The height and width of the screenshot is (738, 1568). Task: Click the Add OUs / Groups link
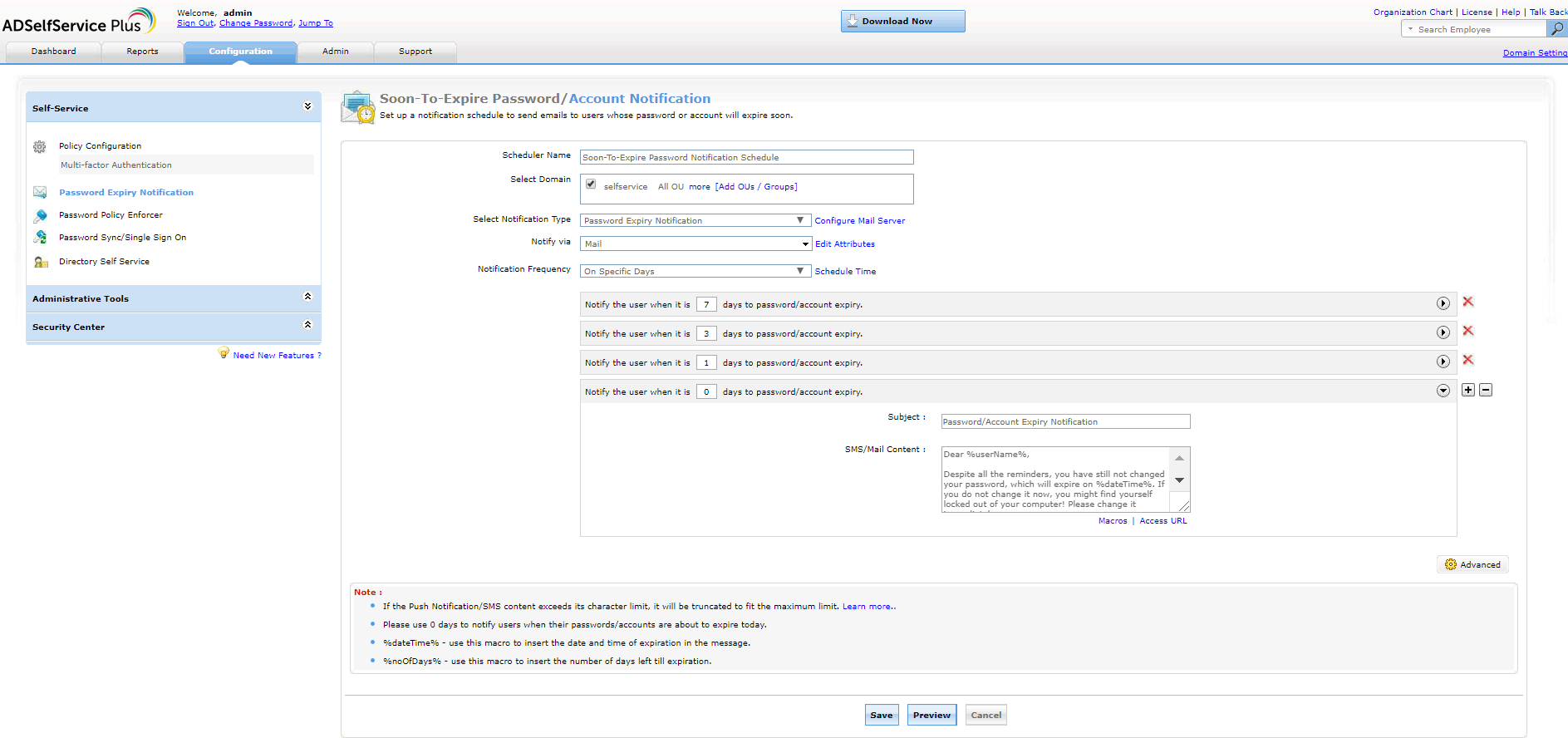coord(756,187)
